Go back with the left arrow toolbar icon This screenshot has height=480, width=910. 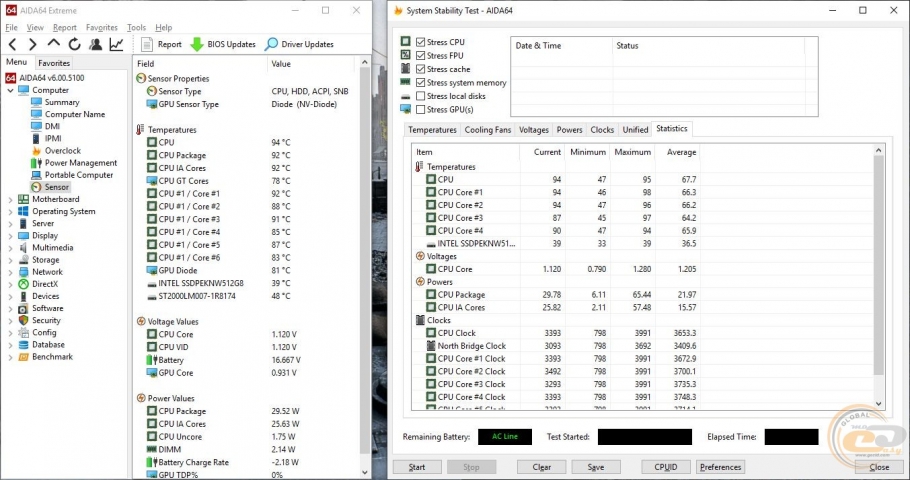(x=13, y=44)
